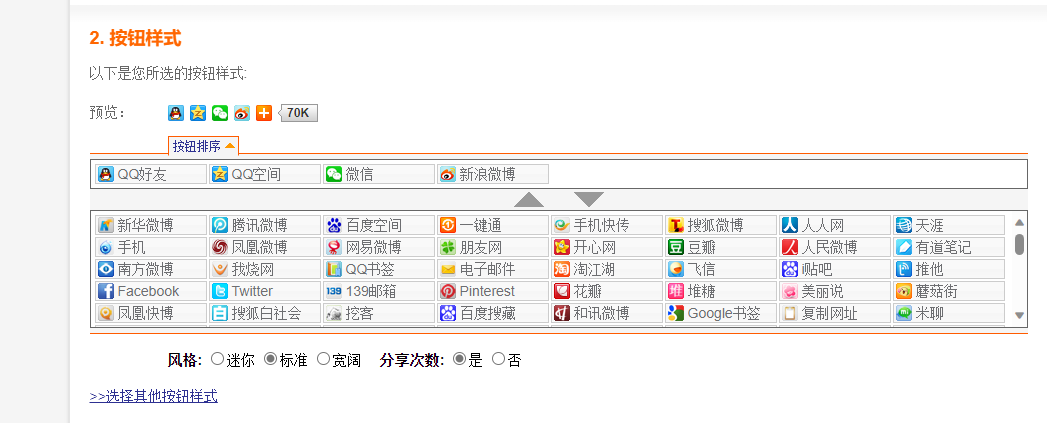Image resolution: width=1047 pixels, height=423 pixels.
Task: Choose 搜狐微博 from the list
Action: (x=721, y=225)
